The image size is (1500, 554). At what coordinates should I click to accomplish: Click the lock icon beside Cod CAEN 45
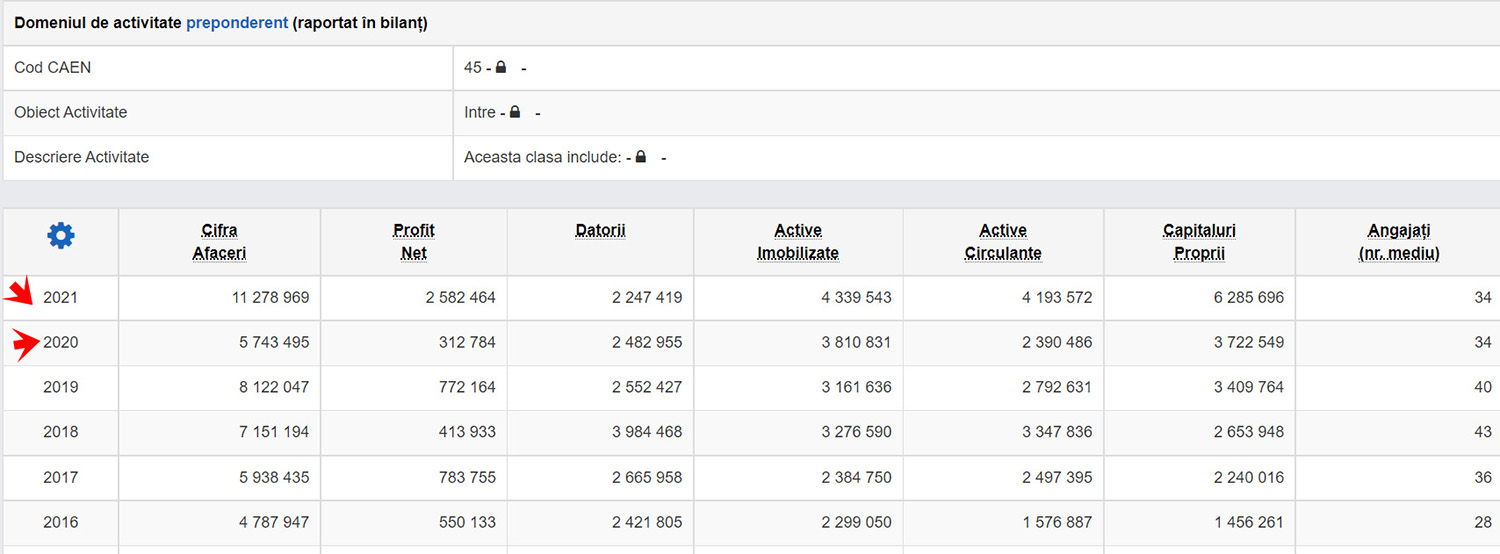(x=501, y=67)
